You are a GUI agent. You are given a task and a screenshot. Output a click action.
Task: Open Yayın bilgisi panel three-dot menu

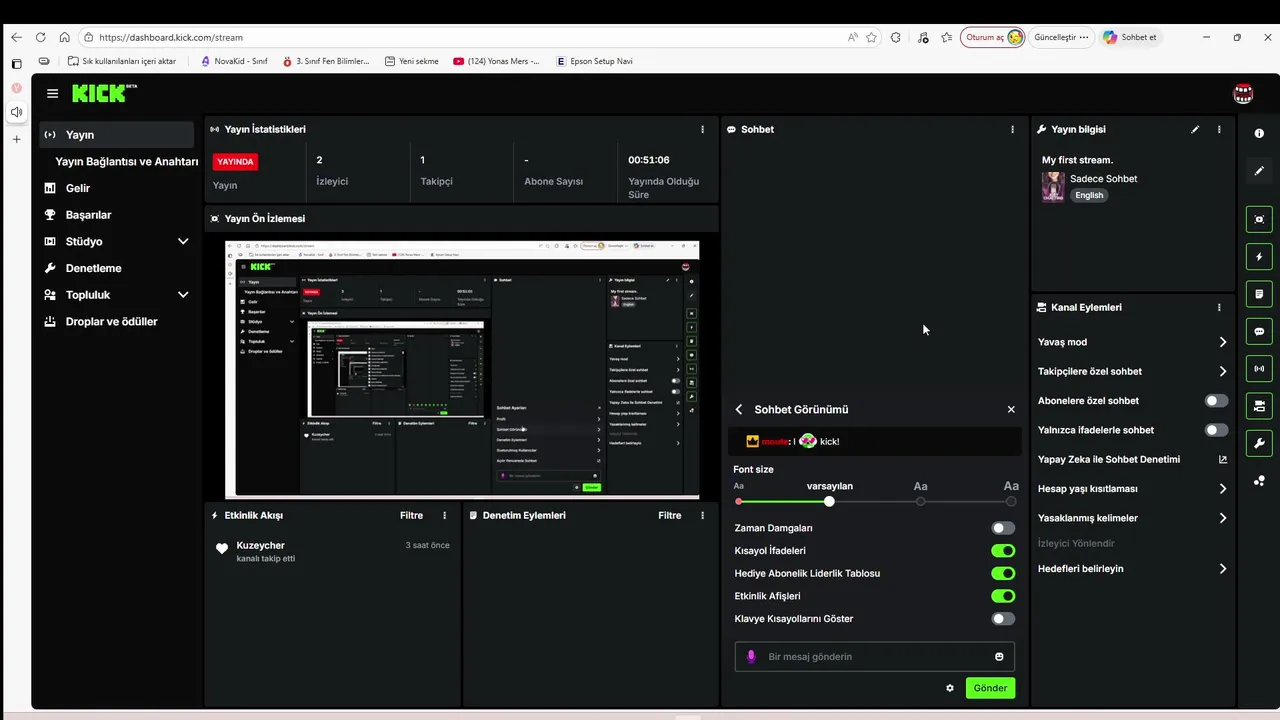point(1219,129)
